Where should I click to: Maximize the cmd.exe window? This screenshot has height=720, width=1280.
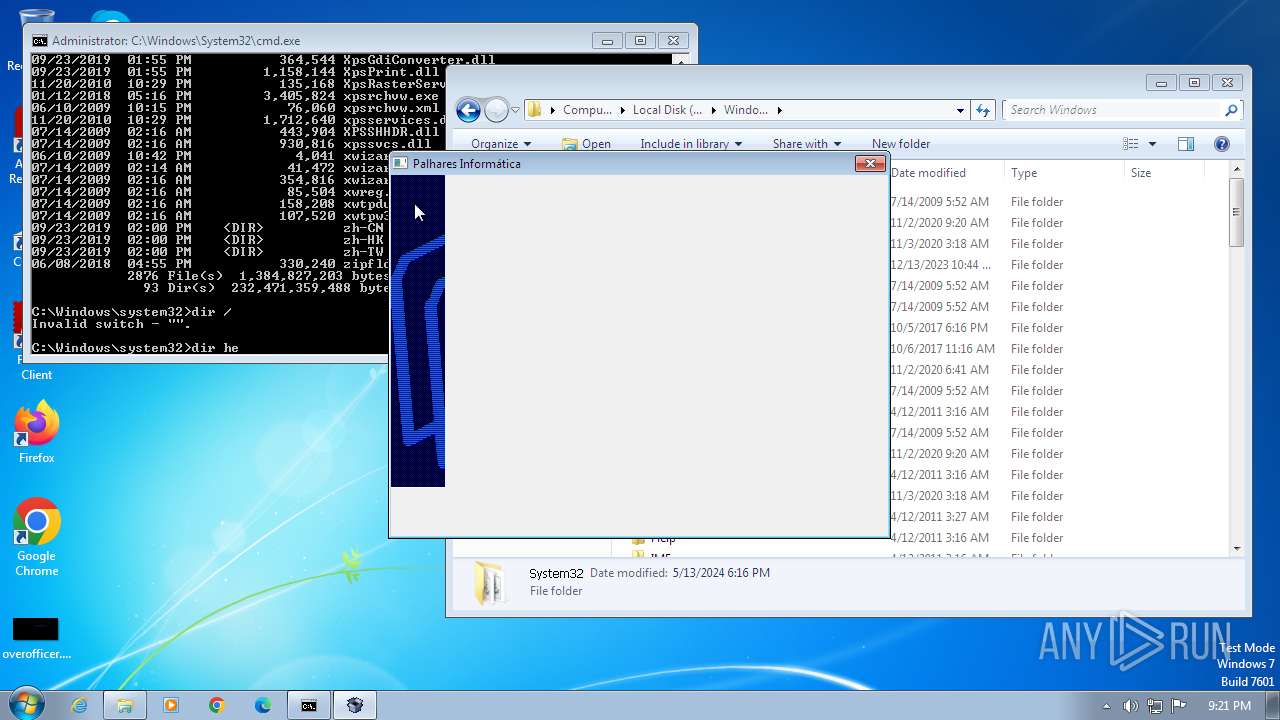pyautogui.click(x=640, y=41)
